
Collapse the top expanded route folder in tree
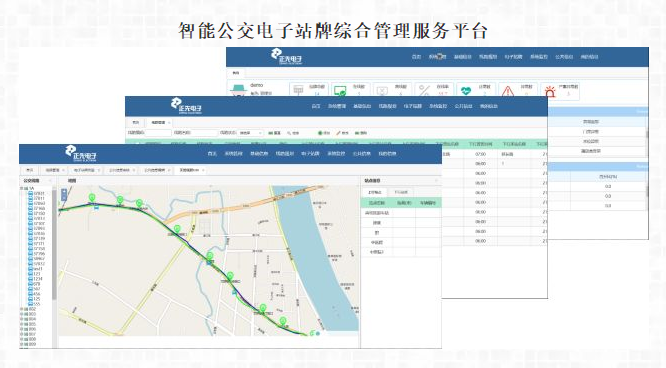click(22, 188)
